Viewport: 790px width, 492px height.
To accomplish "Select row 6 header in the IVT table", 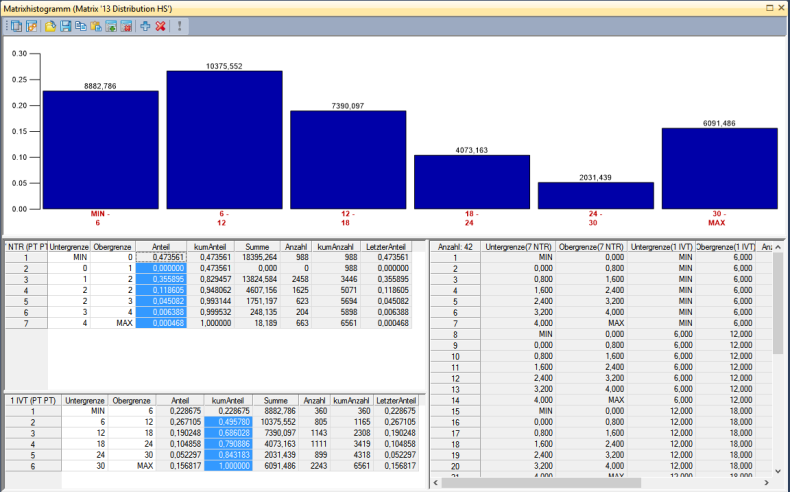I will [x=30, y=466].
